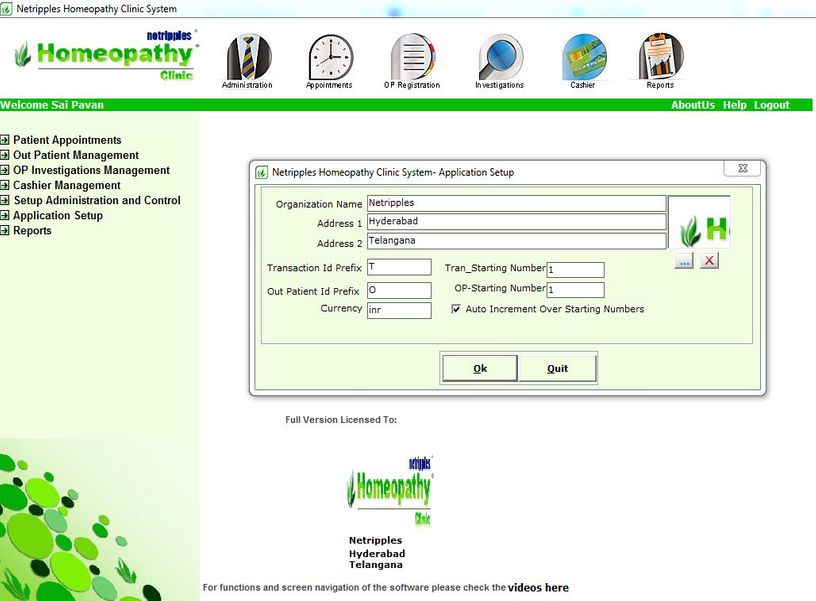Click the arrow icon beside Cashier Management
Screen dimensions: 816x601
pyautogui.click(x=5, y=185)
